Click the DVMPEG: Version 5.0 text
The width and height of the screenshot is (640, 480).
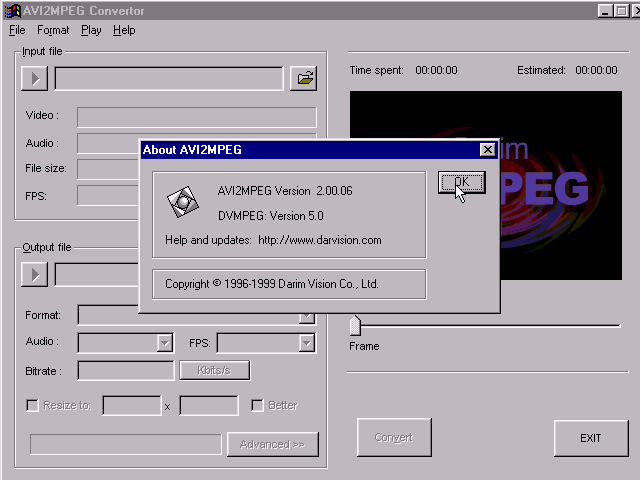[271, 216]
